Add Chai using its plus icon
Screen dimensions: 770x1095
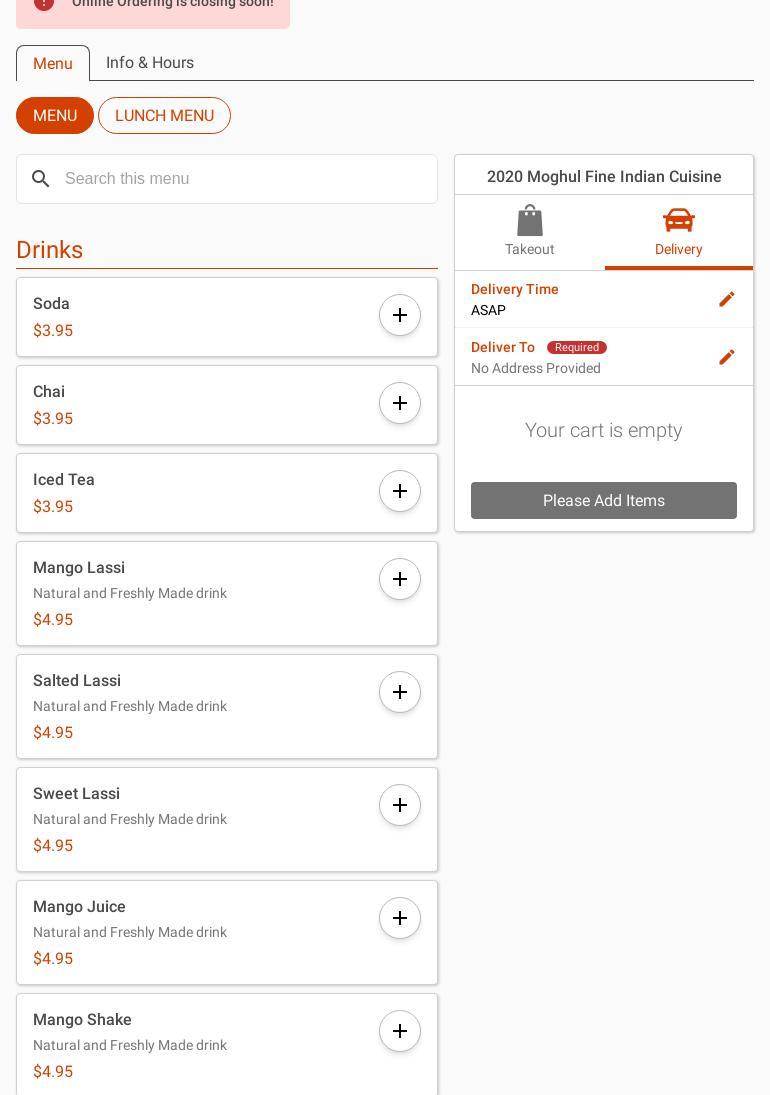point(400,403)
